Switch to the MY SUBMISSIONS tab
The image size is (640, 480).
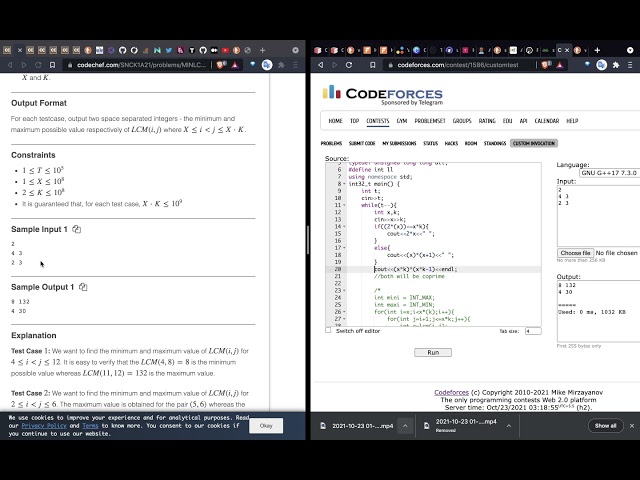(399, 143)
